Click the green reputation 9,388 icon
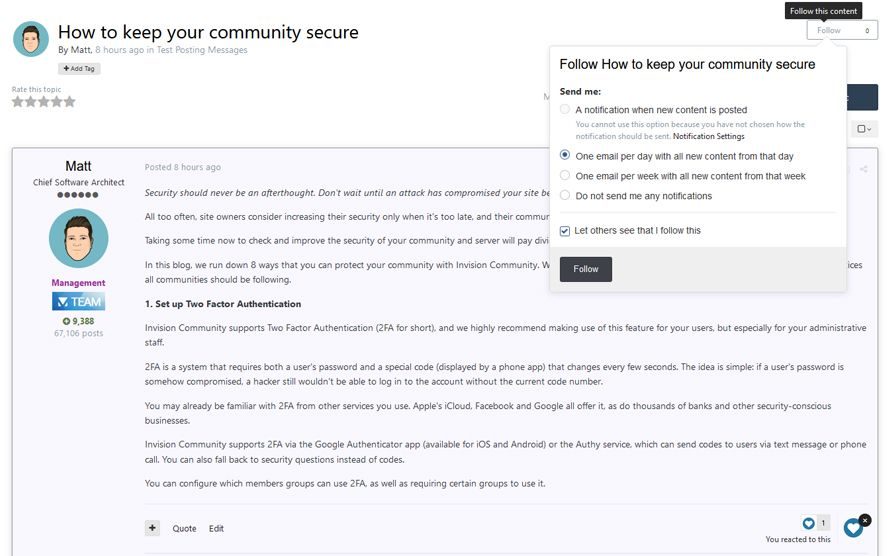This screenshot has width=892, height=556. (67, 321)
